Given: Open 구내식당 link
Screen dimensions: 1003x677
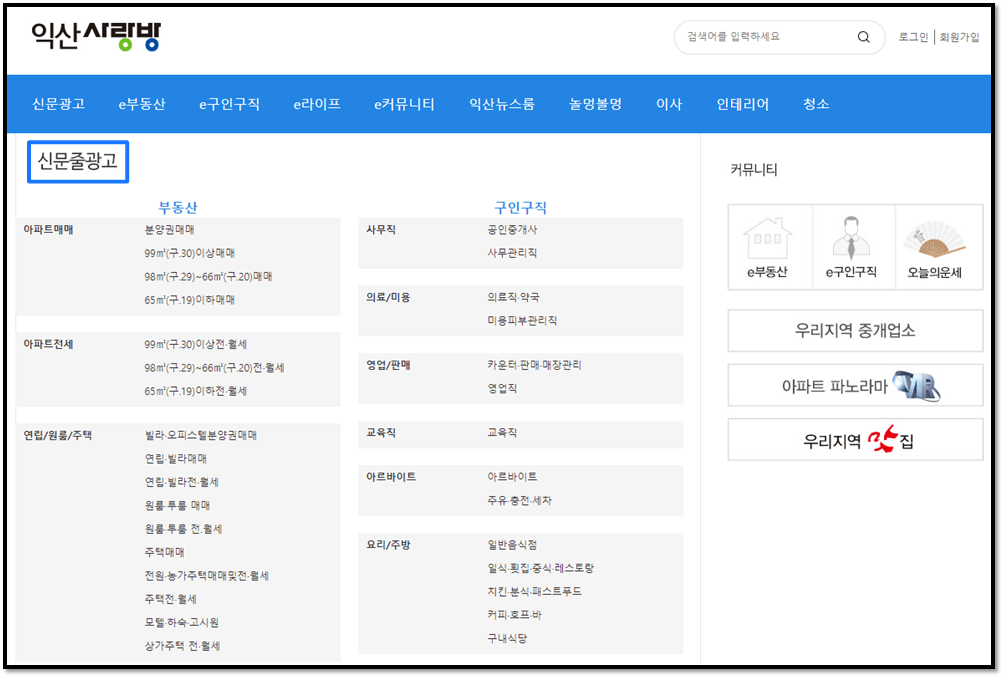Looking at the screenshot, I should click(507, 638).
